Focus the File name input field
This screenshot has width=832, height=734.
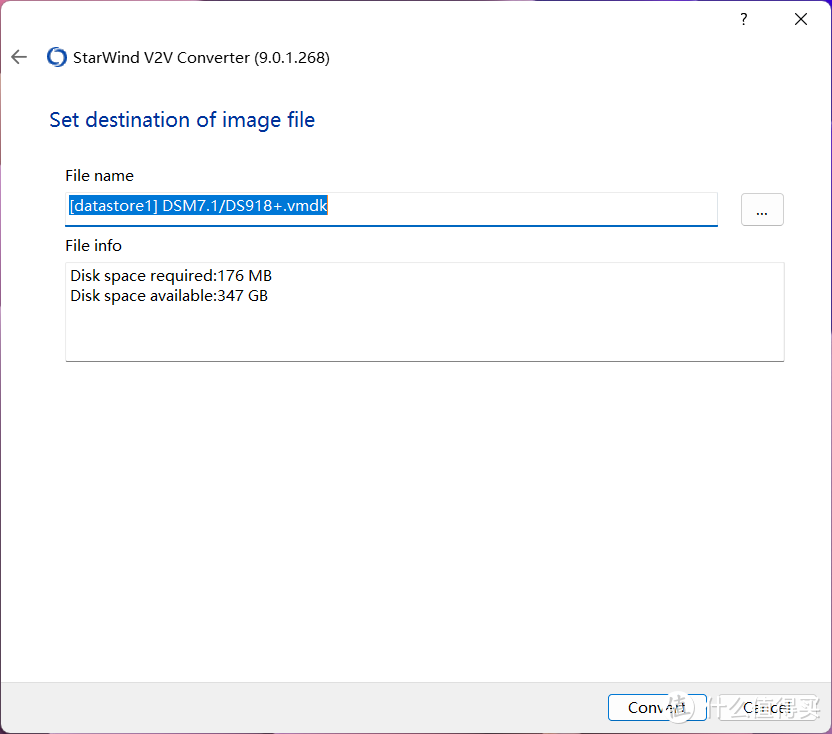[391, 209]
